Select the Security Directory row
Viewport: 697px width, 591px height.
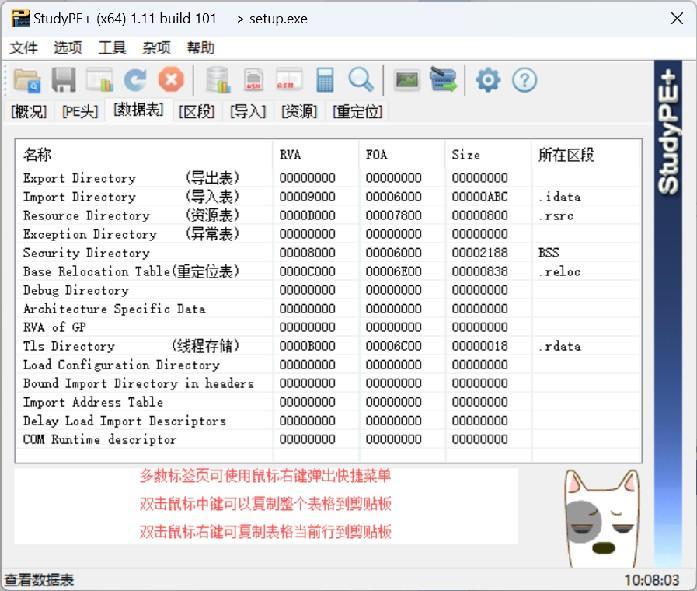pyautogui.click(x=328, y=253)
